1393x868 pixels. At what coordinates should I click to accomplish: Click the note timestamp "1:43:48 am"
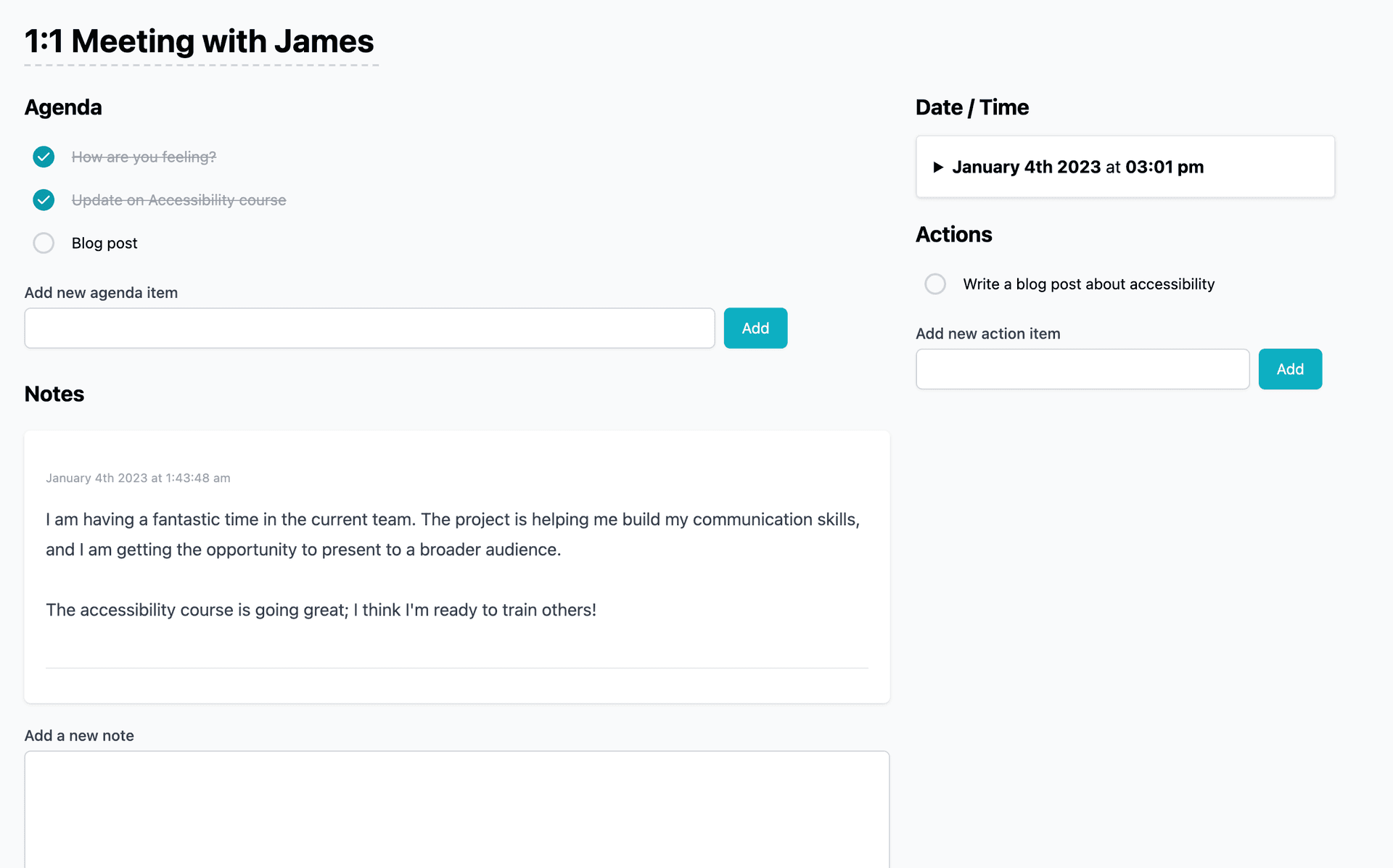(x=197, y=478)
